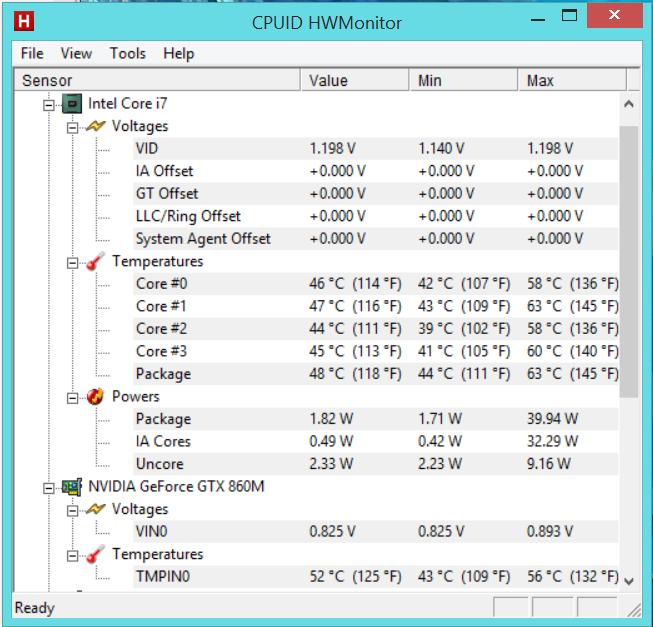The height and width of the screenshot is (627, 653).
Task: Select the GT Offset row
Action: (x=376, y=194)
